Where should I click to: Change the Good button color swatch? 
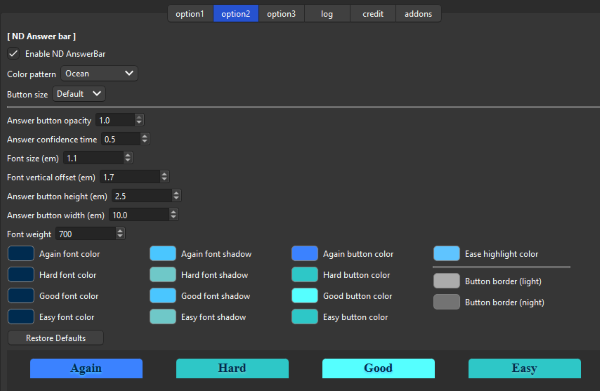(305, 296)
